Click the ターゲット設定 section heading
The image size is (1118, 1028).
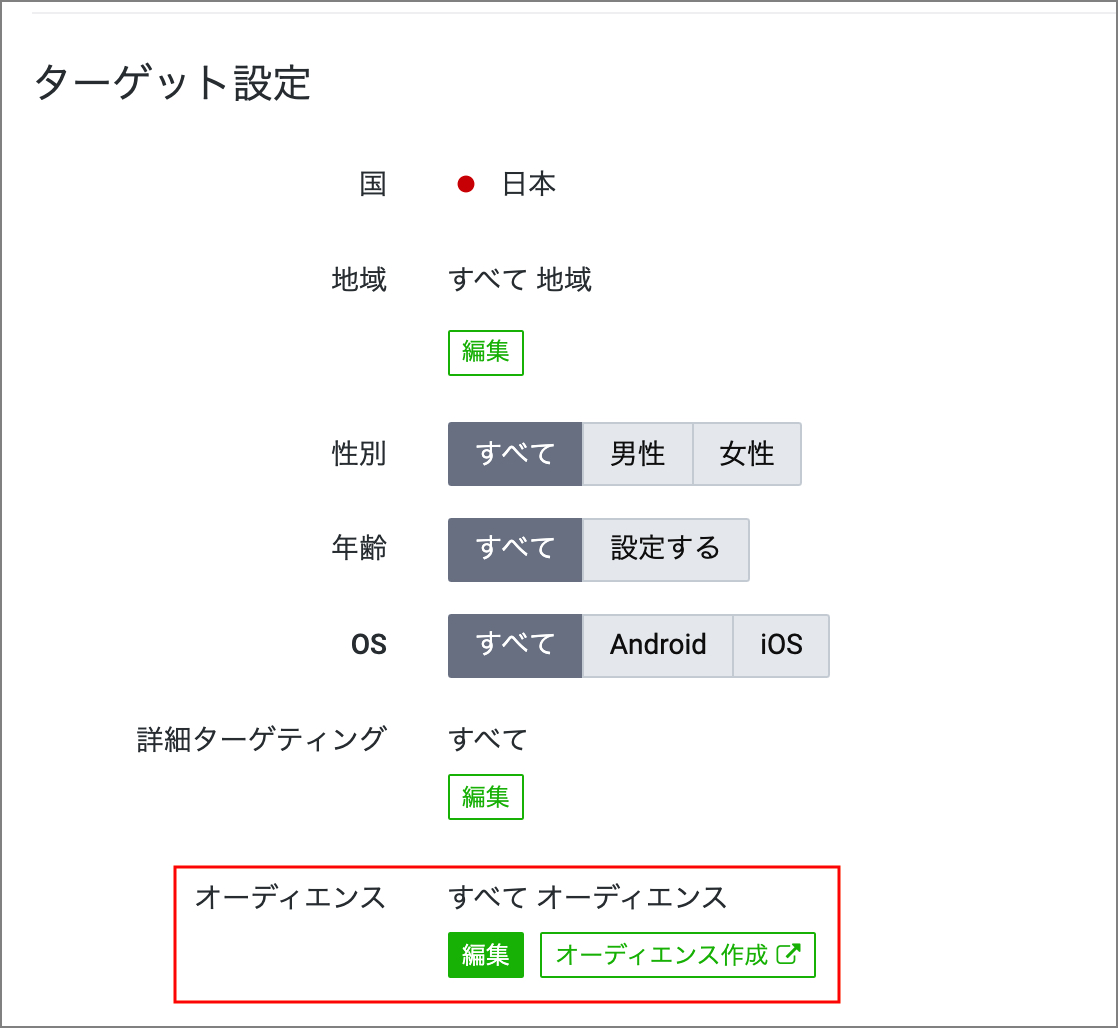pyautogui.click(x=172, y=83)
